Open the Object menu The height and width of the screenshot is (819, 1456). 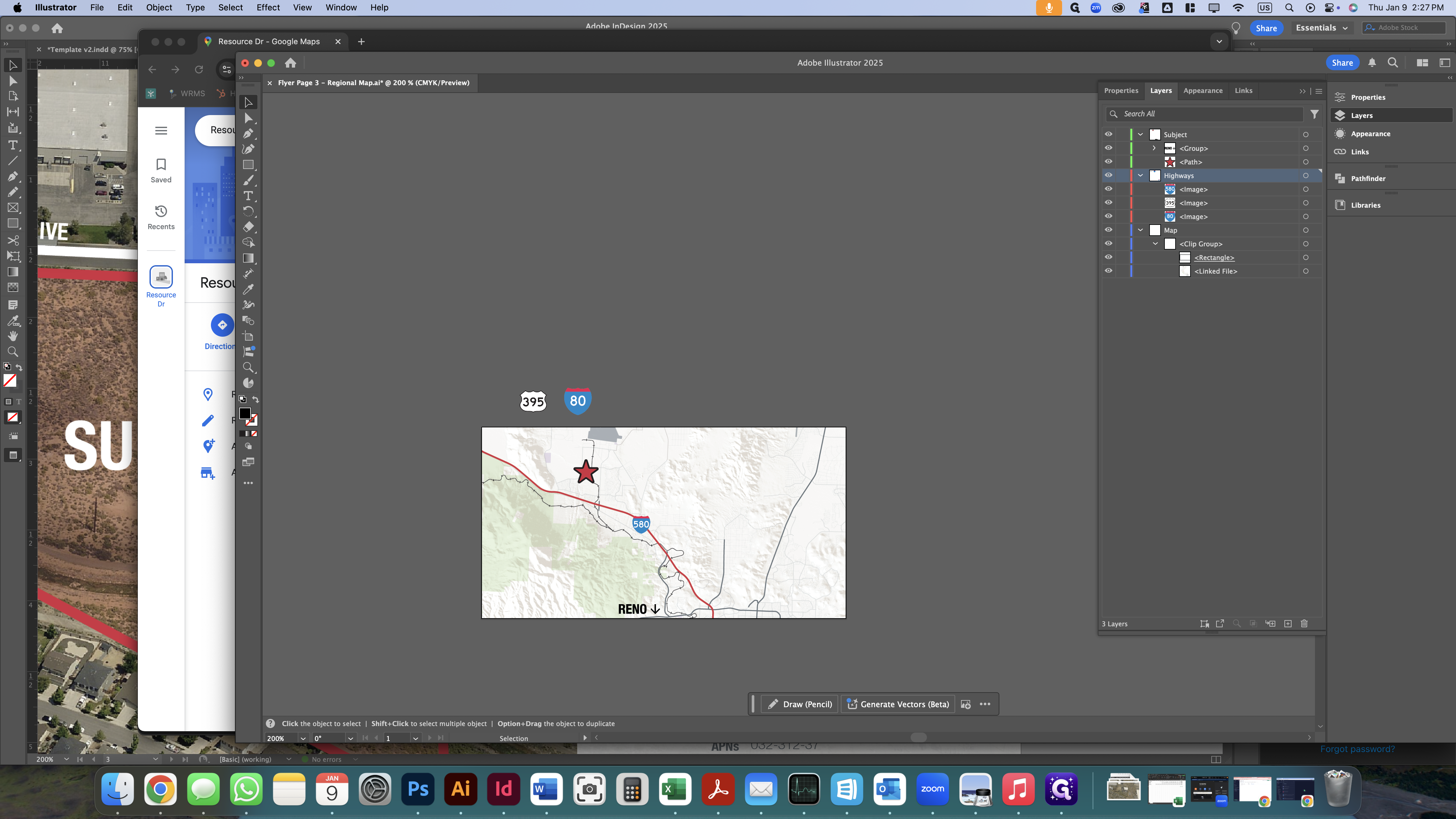click(x=159, y=7)
